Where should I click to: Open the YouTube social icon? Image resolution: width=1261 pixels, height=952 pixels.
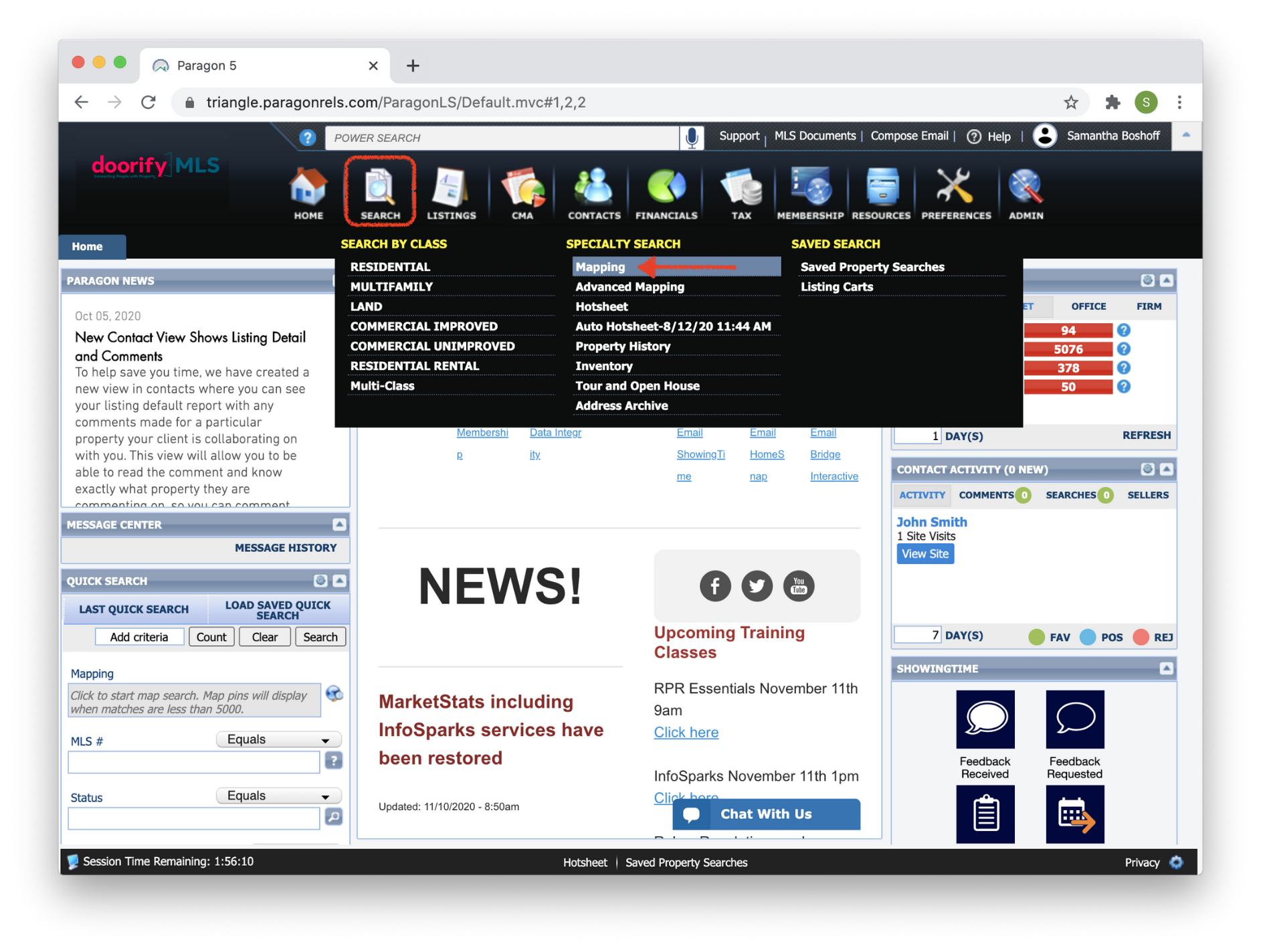[799, 586]
